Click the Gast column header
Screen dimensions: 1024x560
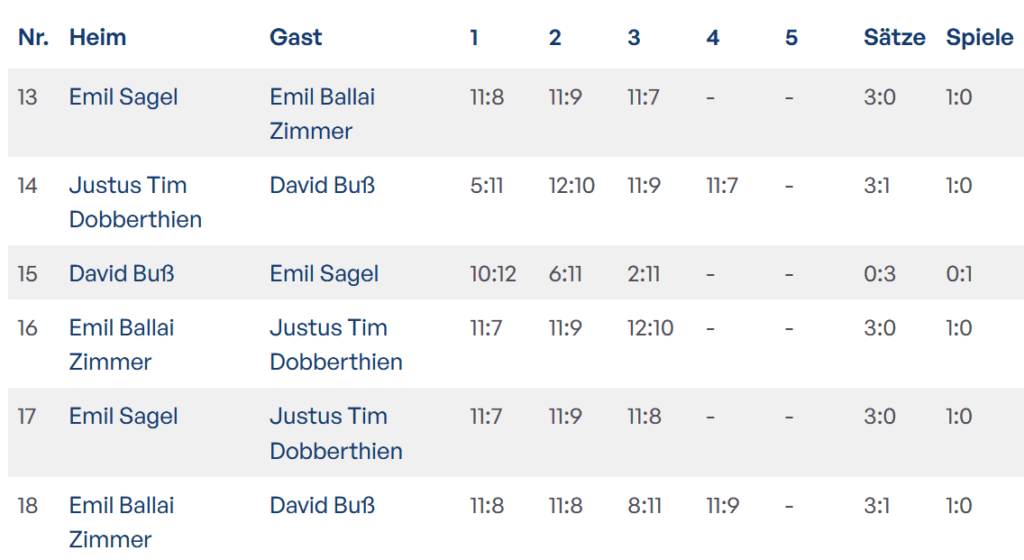(296, 38)
